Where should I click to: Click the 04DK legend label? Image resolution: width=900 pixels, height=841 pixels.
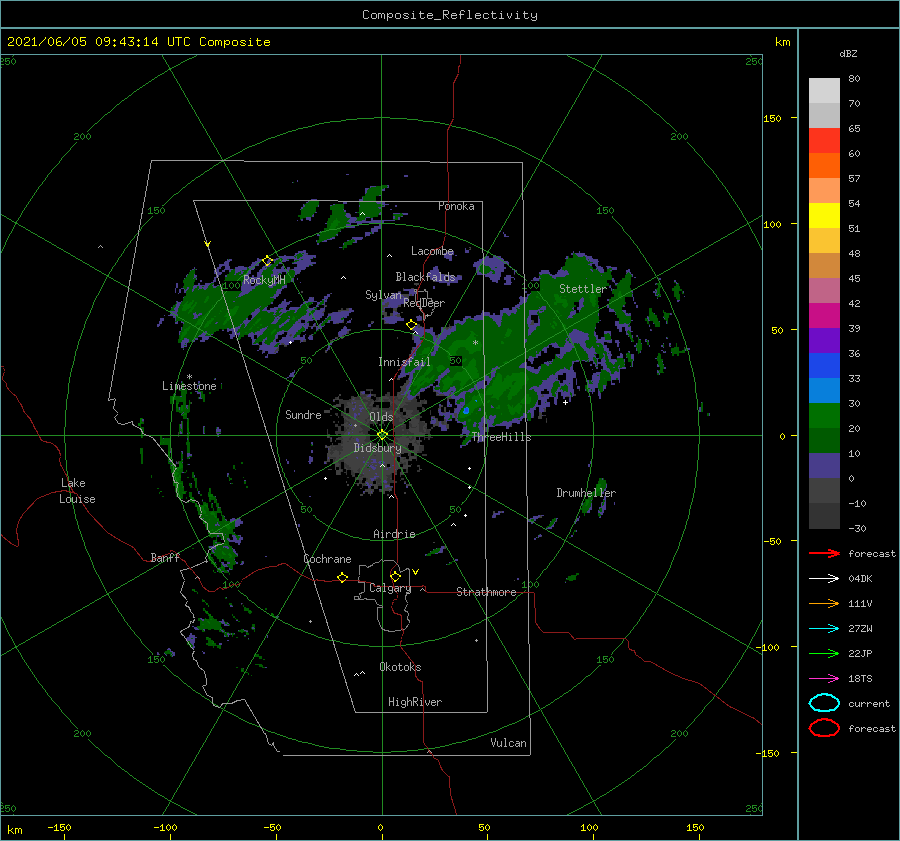coord(860,579)
